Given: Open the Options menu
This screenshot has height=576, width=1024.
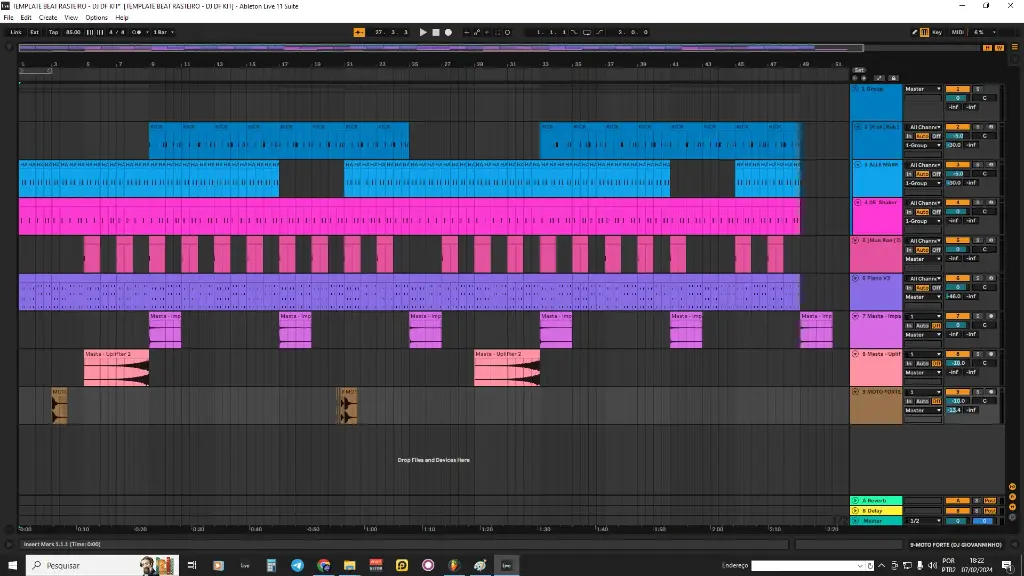Looking at the screenshot, I should 97,18.
